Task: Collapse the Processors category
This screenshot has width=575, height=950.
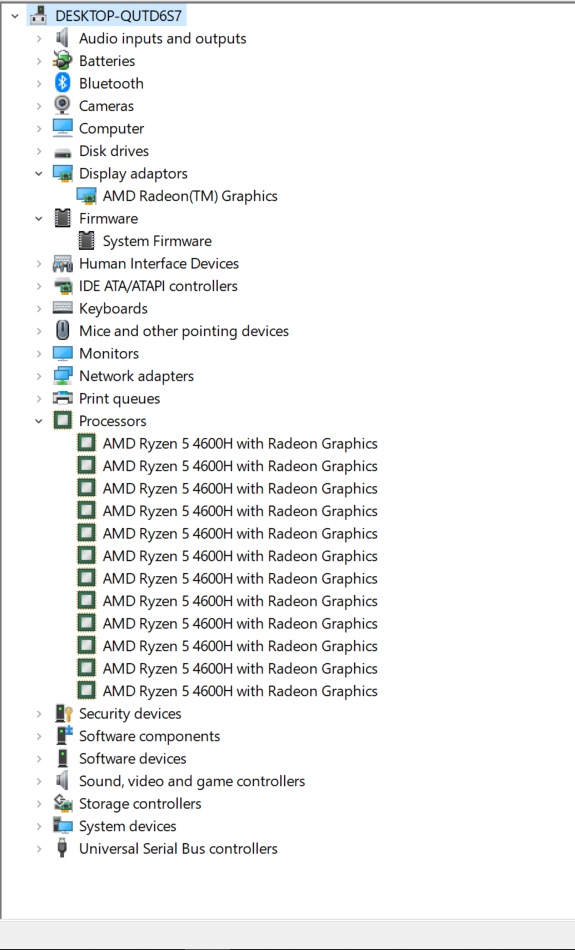Action: (39, 420)
